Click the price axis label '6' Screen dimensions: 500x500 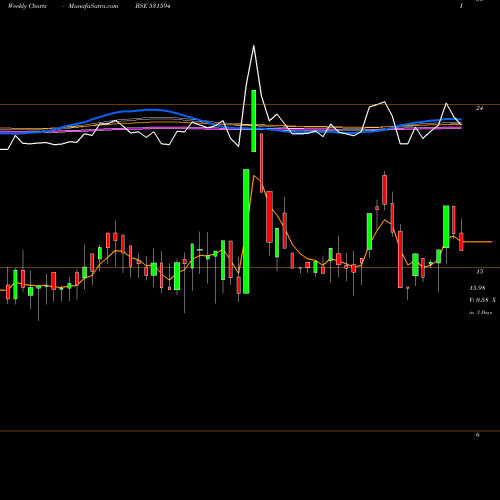click(478, 435)
